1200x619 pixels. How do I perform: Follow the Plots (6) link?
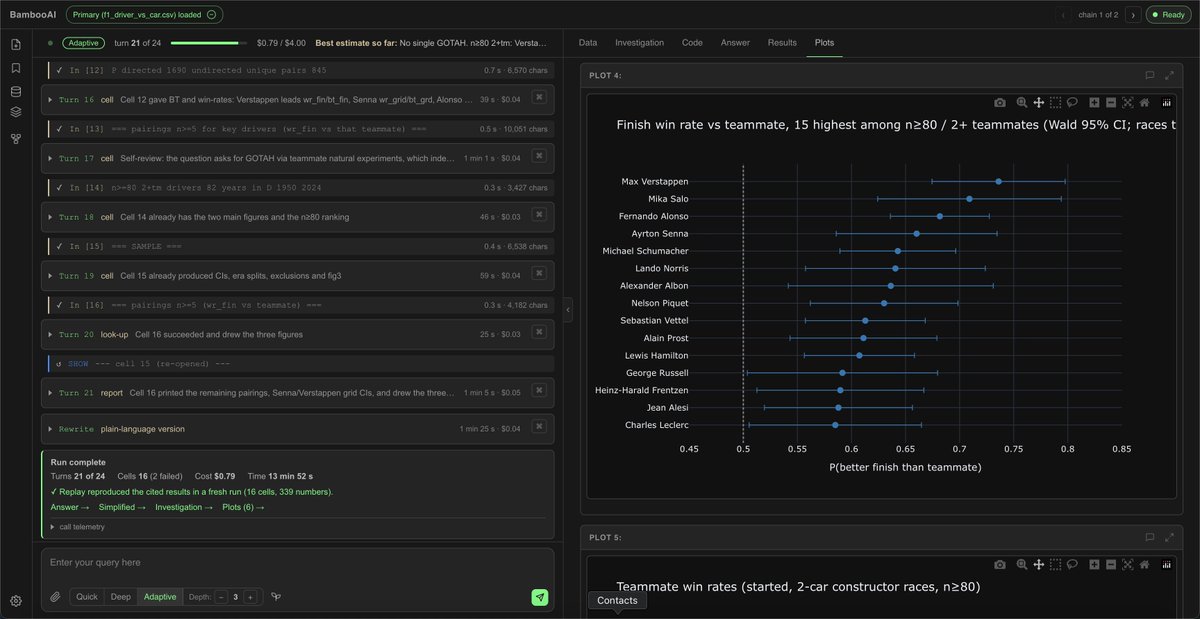[243, 507]
